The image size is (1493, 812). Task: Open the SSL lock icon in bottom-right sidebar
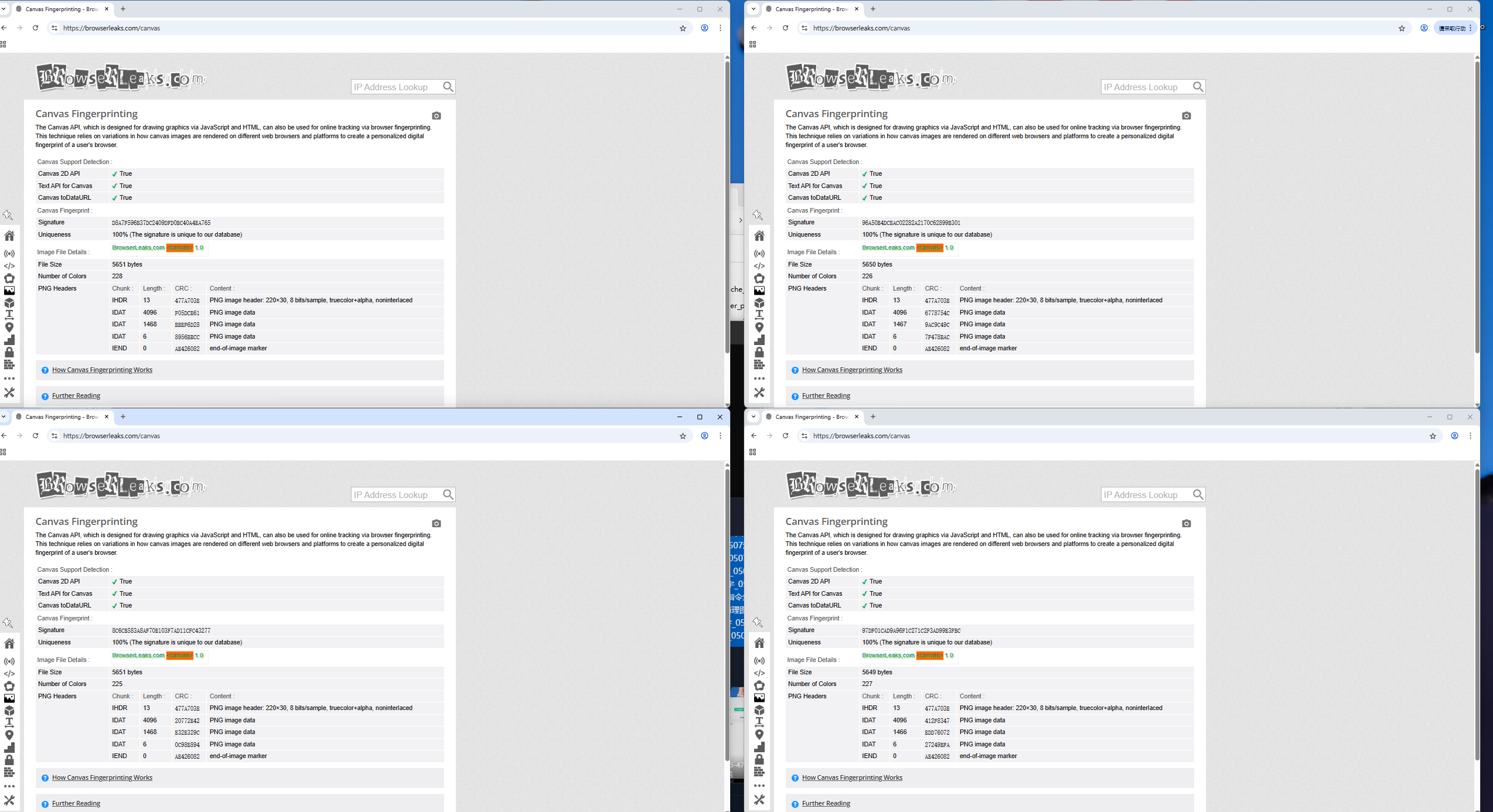(759, 759)
